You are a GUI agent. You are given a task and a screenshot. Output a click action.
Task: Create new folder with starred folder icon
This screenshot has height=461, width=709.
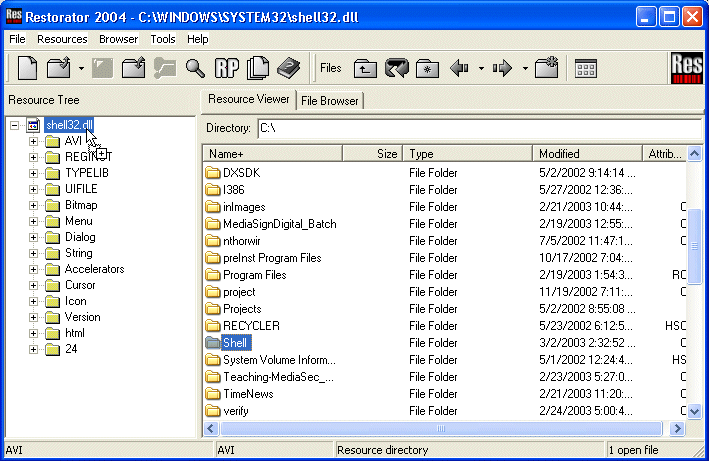click(547, 68)
